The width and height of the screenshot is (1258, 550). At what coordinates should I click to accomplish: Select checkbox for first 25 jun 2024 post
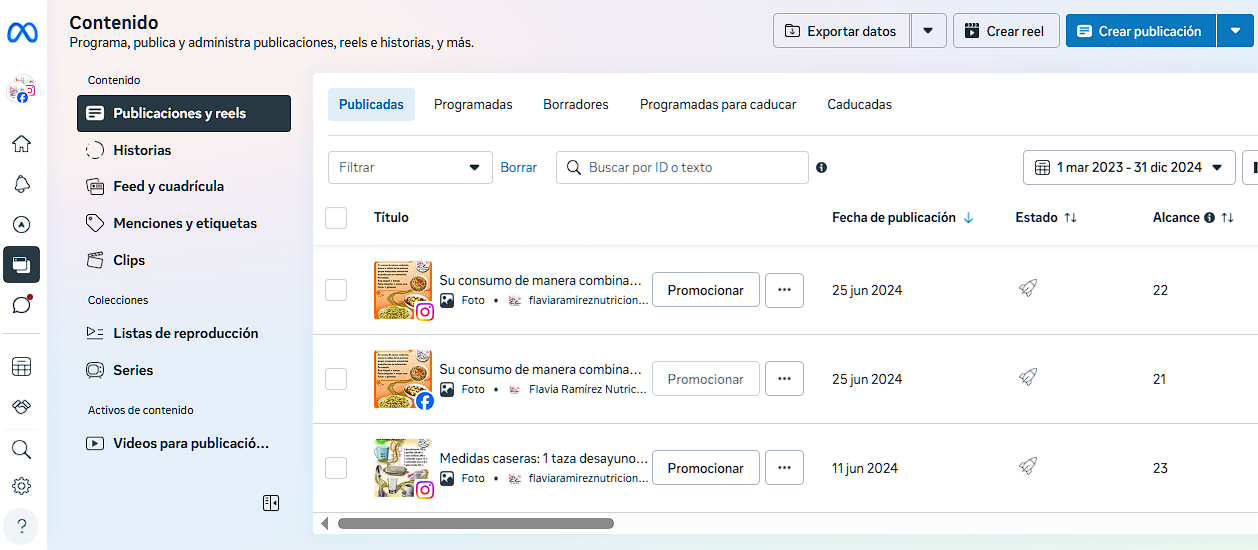click(336, 290)
